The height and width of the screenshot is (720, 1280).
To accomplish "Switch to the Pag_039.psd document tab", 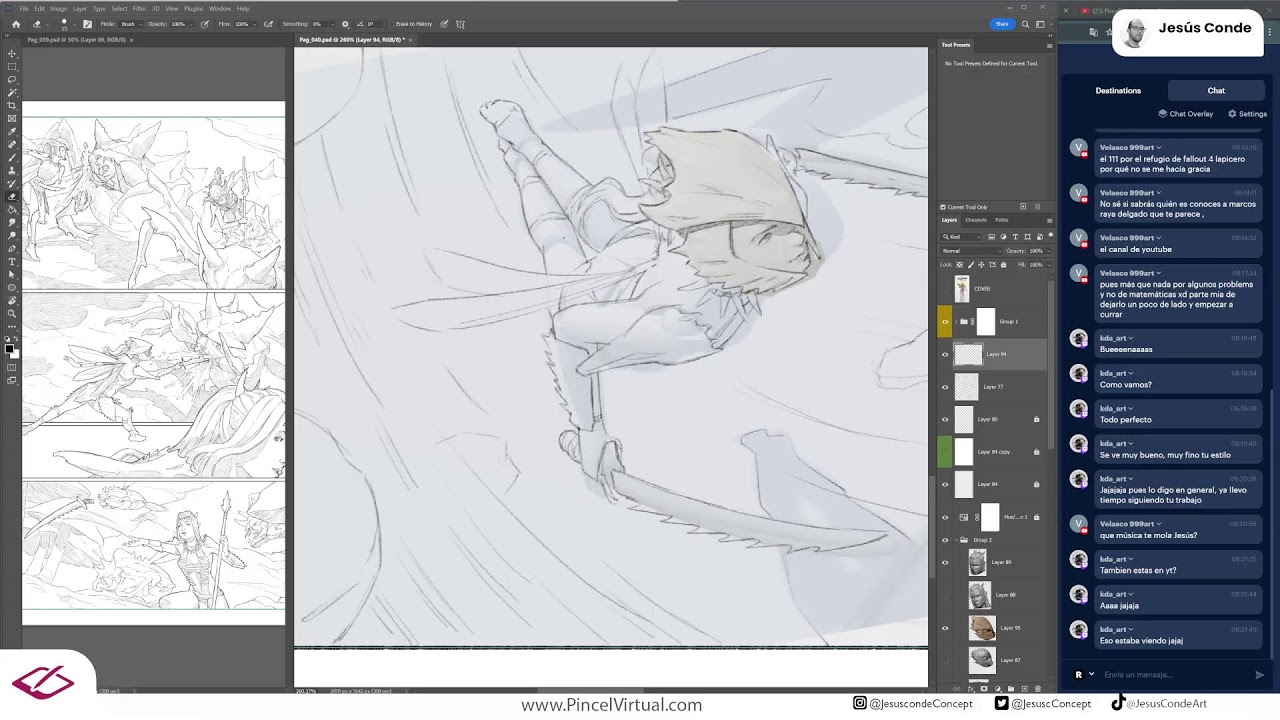I will pyautogui.click(x=76, y=40).
